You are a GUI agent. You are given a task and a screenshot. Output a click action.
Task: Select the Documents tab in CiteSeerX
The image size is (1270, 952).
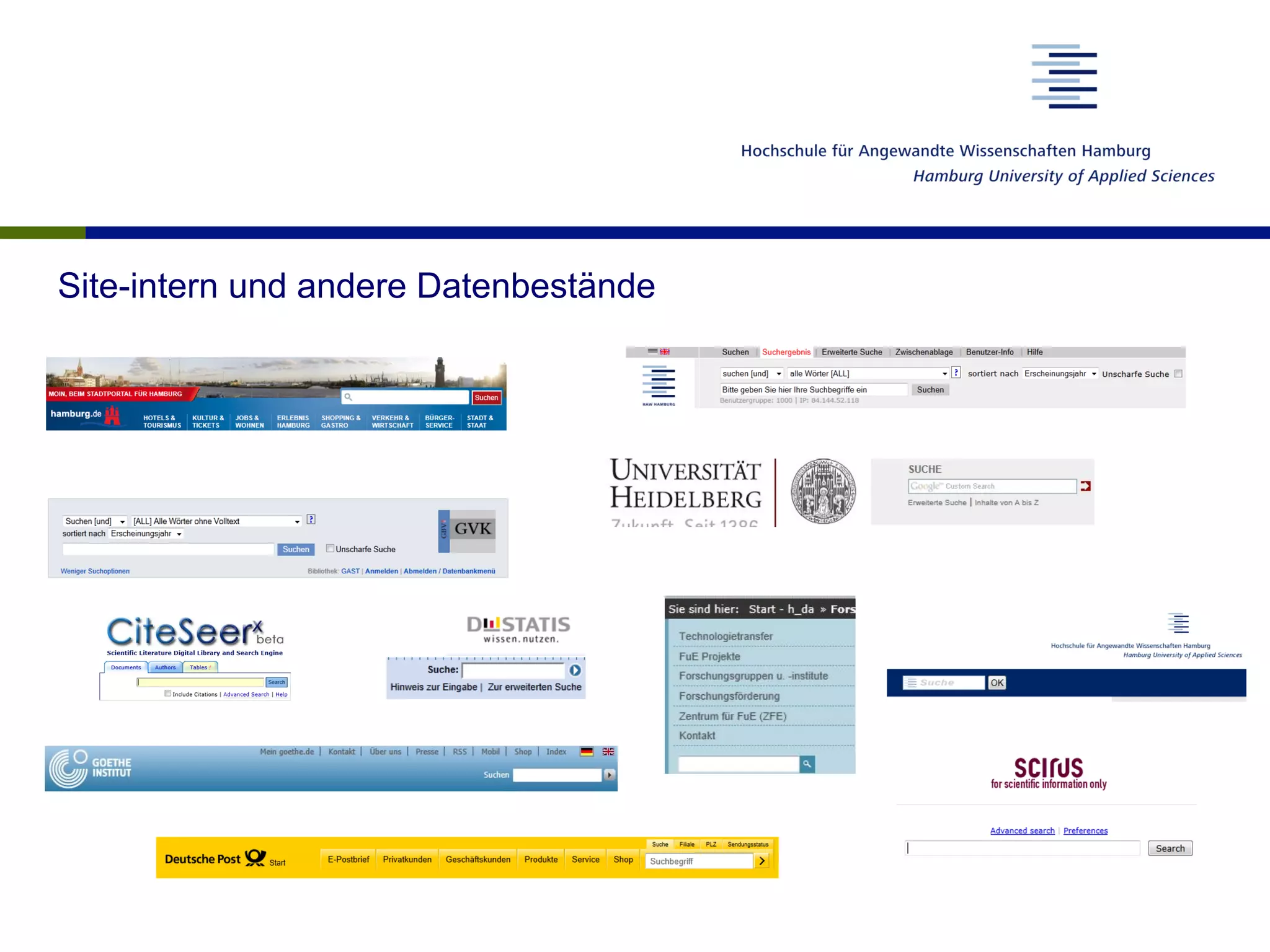pos(126,668)
